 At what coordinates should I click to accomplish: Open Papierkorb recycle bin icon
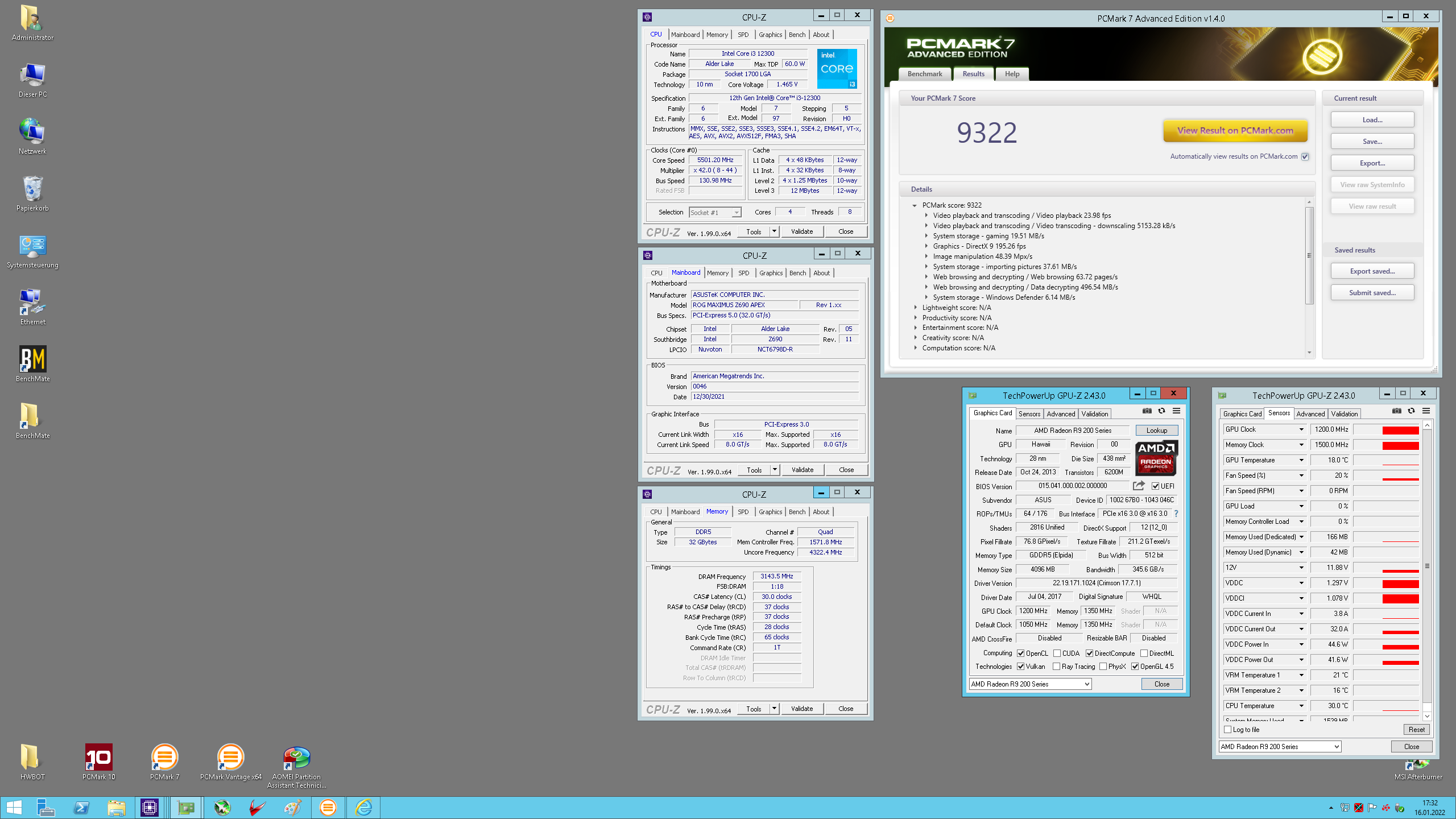pyautogui.click(x=32, y=193)
